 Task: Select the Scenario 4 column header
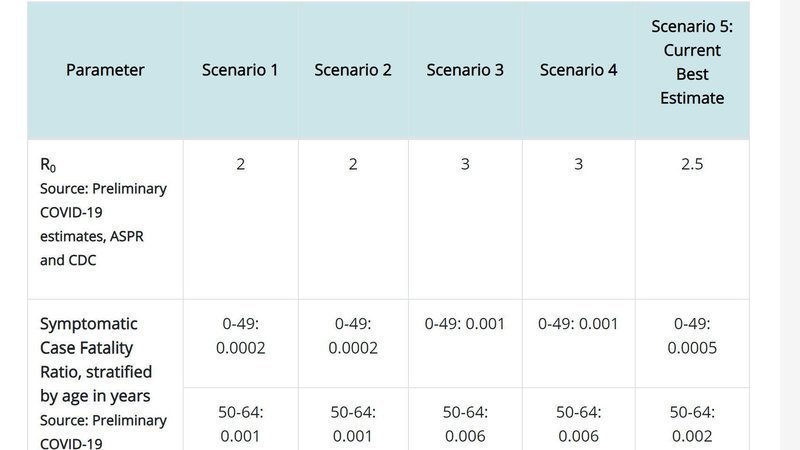[578, 70]
